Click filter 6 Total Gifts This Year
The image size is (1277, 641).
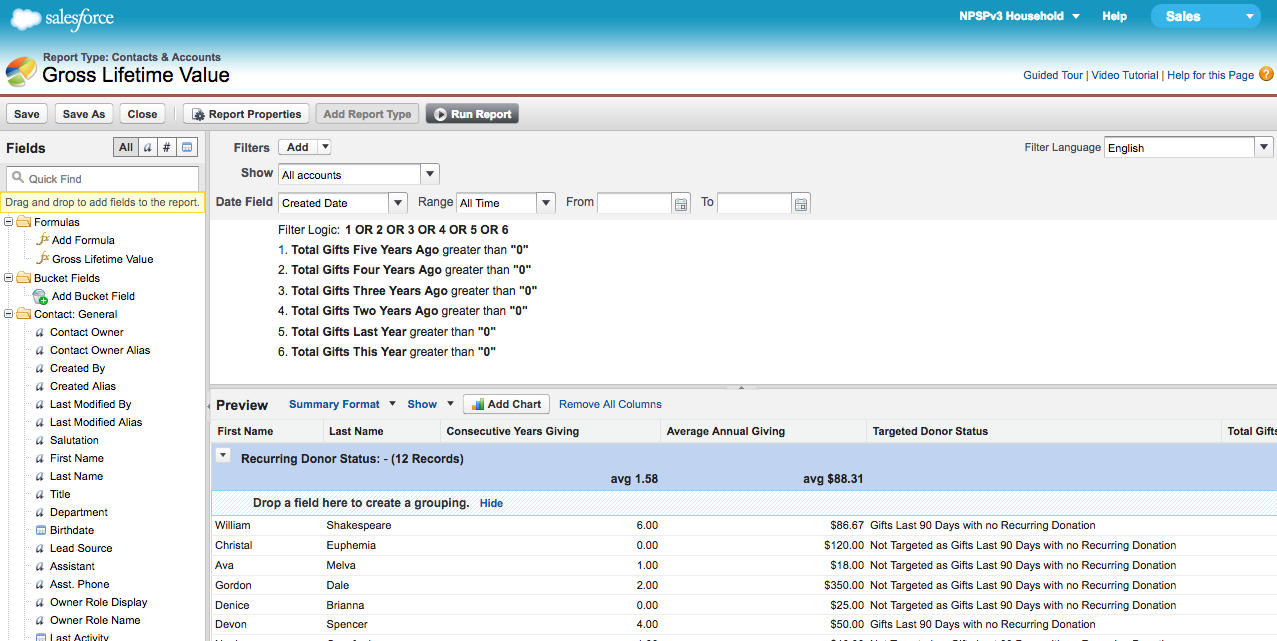pyautogui.click(x=387, y=352)
